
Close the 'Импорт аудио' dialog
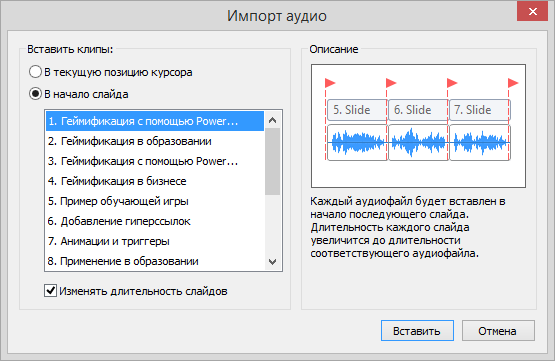click(x=532, y=12)
